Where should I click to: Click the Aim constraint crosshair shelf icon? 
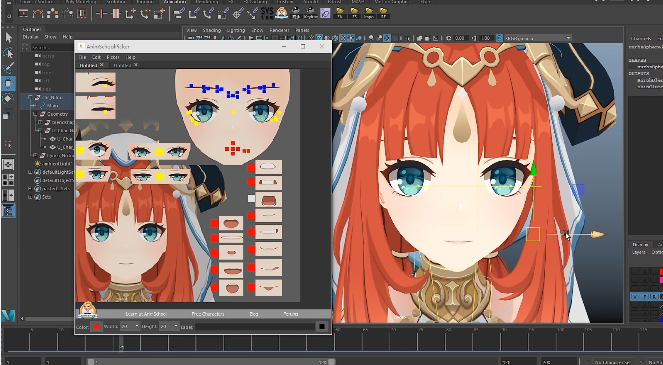[x=238, y=13]
